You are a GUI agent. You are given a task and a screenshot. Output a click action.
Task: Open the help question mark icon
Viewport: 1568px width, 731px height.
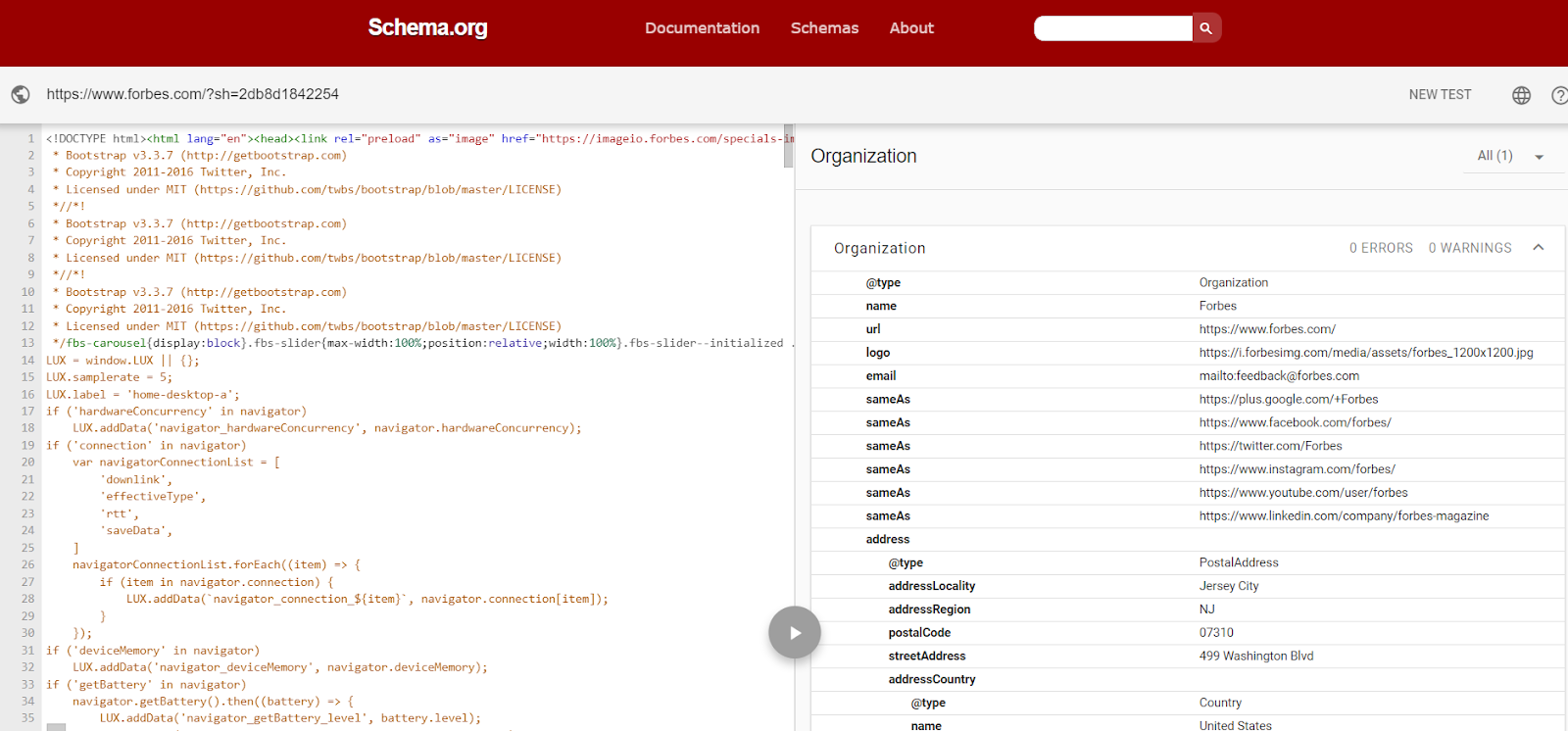[x=1560, y=95]
